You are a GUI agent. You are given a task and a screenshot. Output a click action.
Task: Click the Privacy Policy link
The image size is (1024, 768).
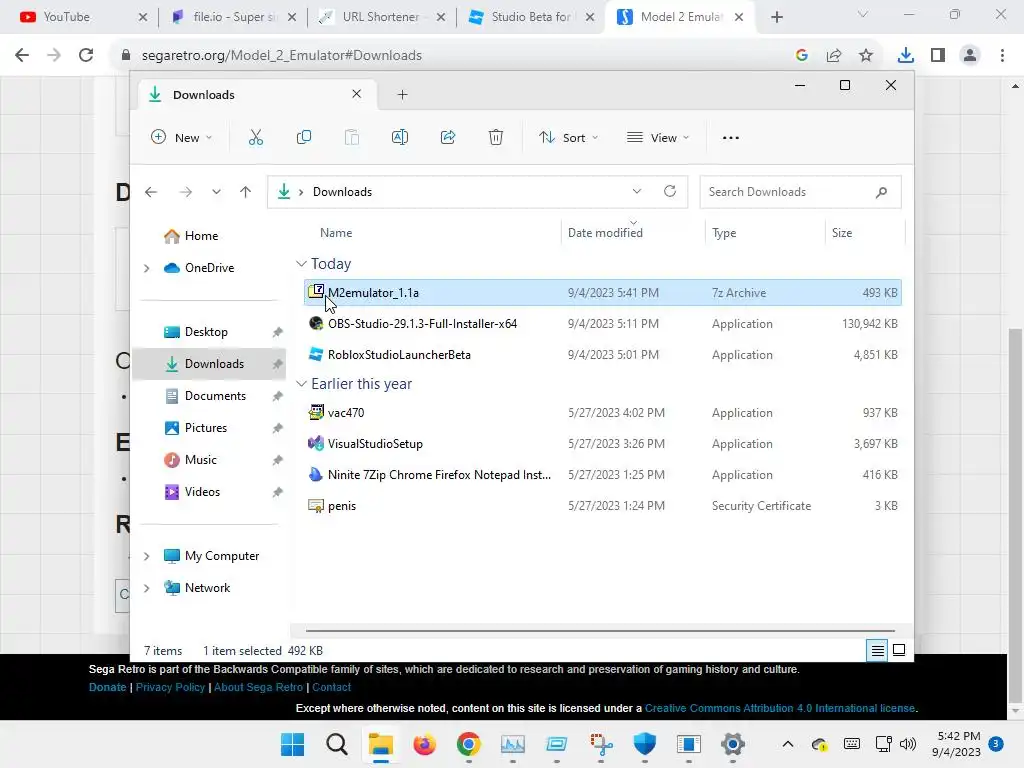(170, 687)
